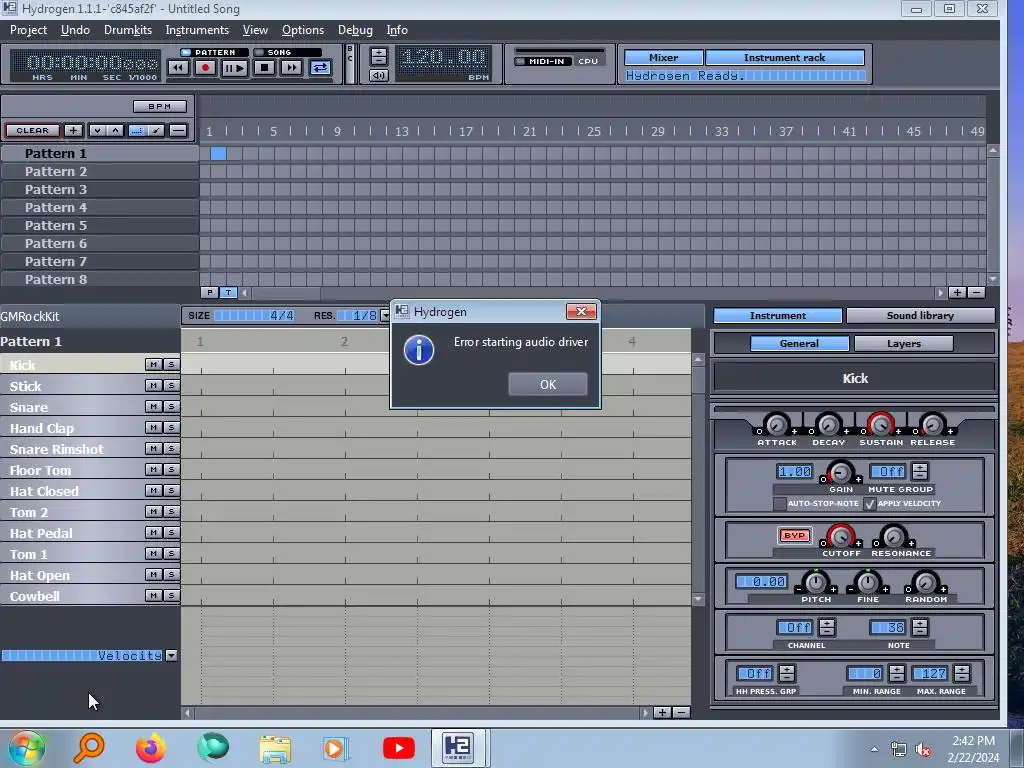This screenshot has width=1024, height=768.
Task: Select the song editor draw mode icon
Action: click(155, 130)
